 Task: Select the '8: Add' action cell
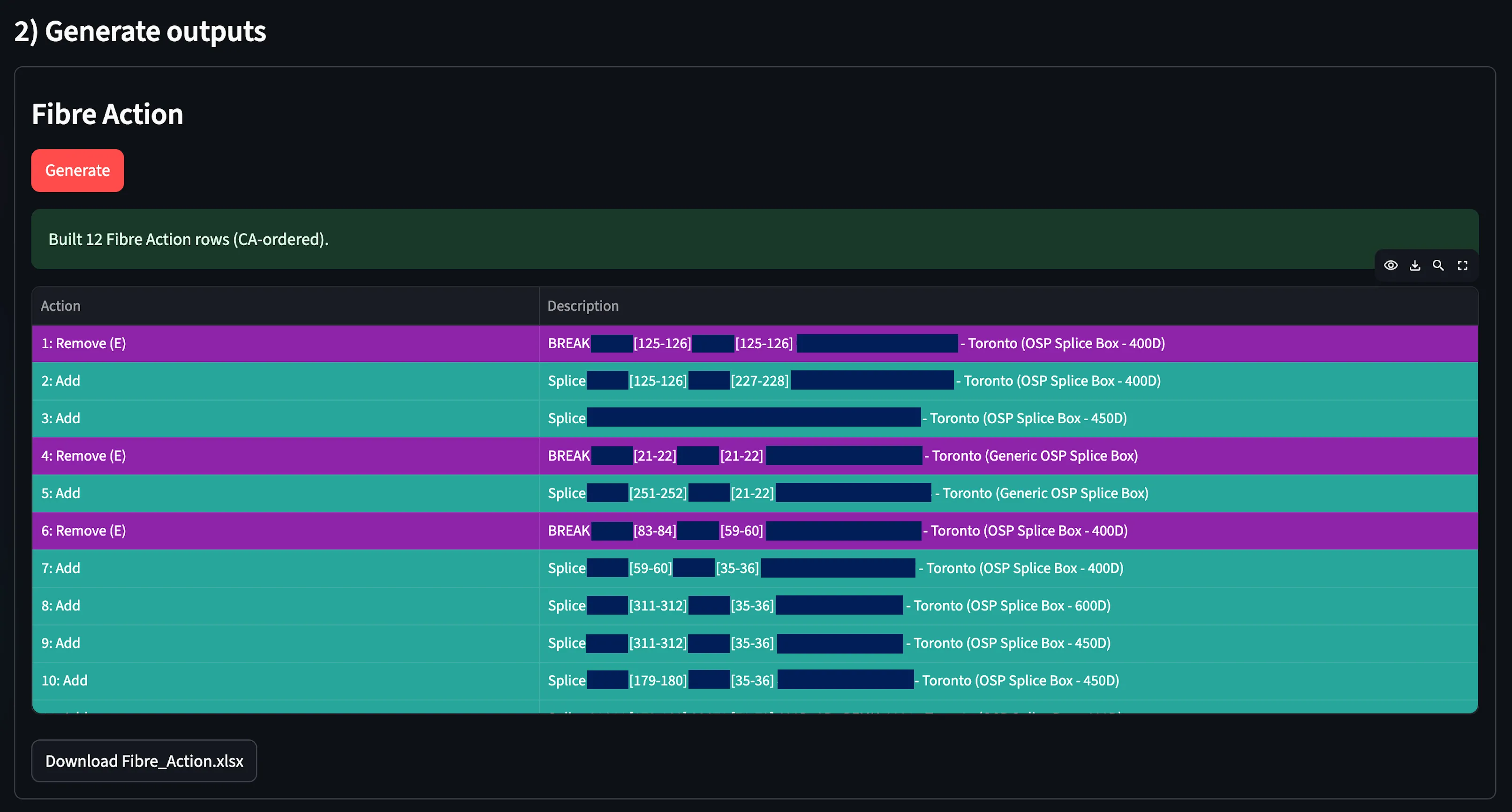(x=61, y=605)
